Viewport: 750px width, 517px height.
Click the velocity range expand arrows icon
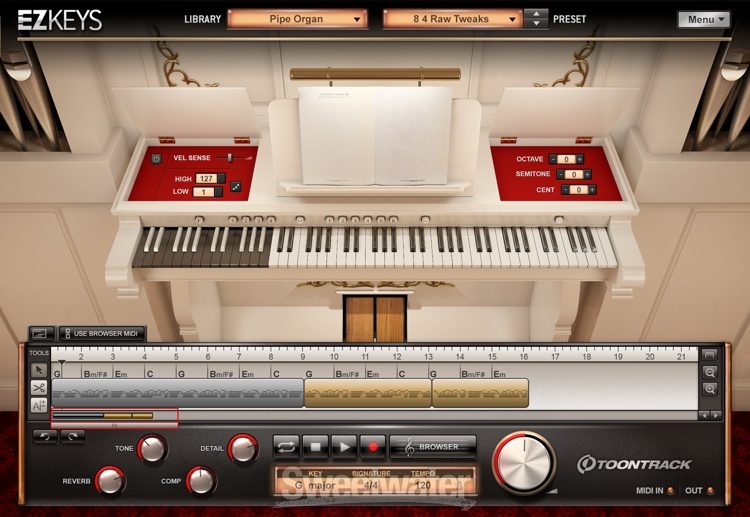(x=235, y=187)
